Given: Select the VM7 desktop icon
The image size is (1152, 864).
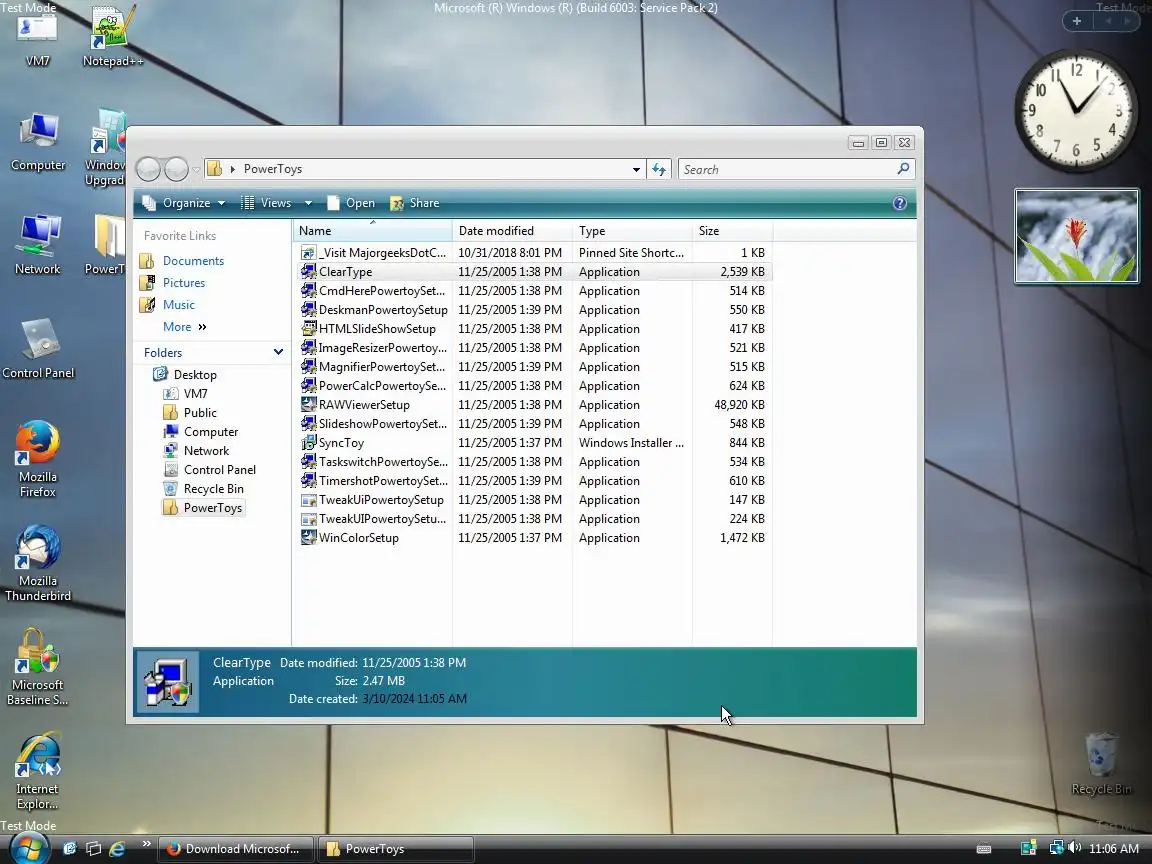Looking at the screenshot, I should pyautogui.click(x=37, y=38).
